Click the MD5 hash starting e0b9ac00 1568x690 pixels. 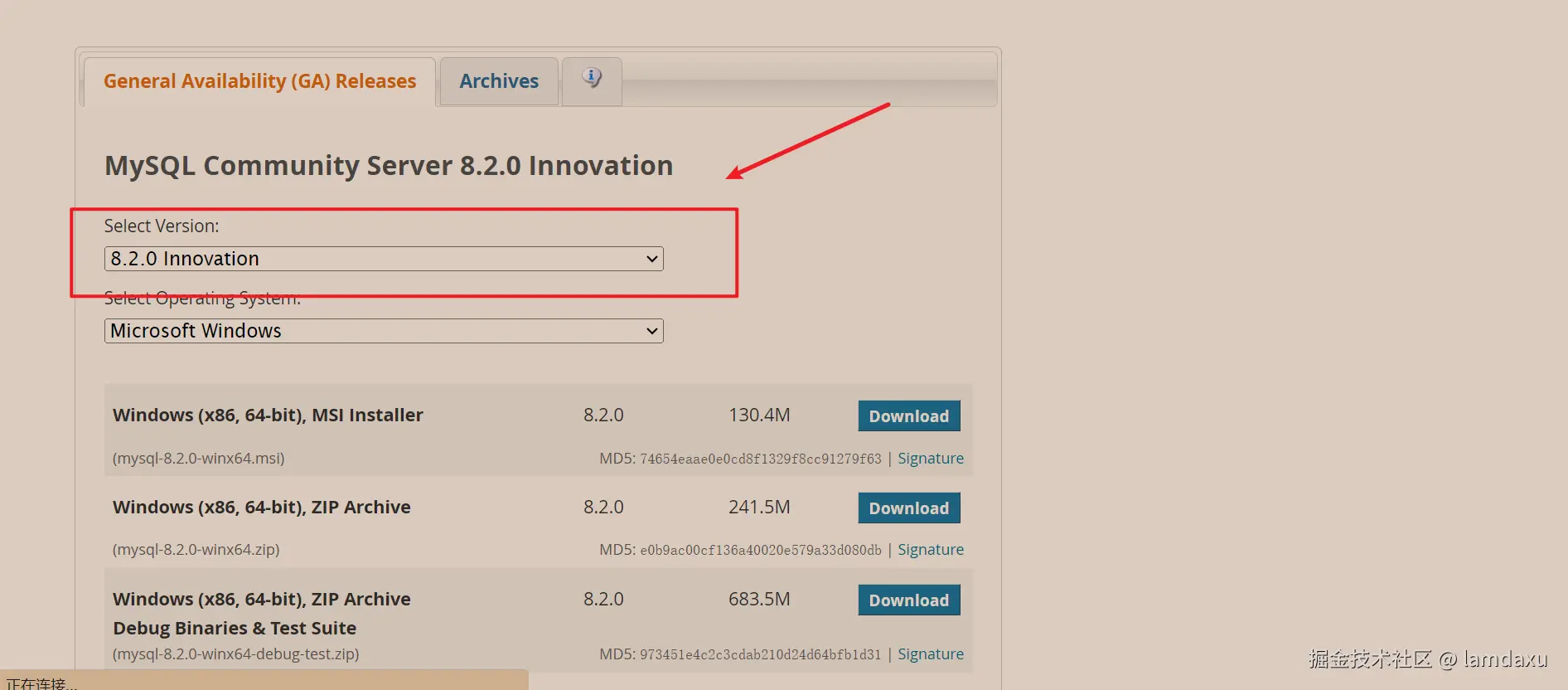click(x=761, y=550)
